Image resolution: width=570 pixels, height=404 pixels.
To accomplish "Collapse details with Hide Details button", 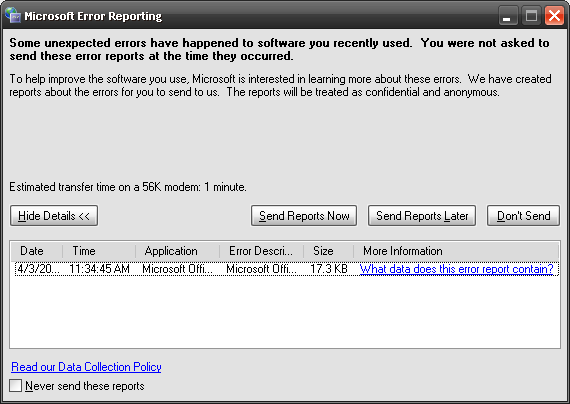I will 54,216.
